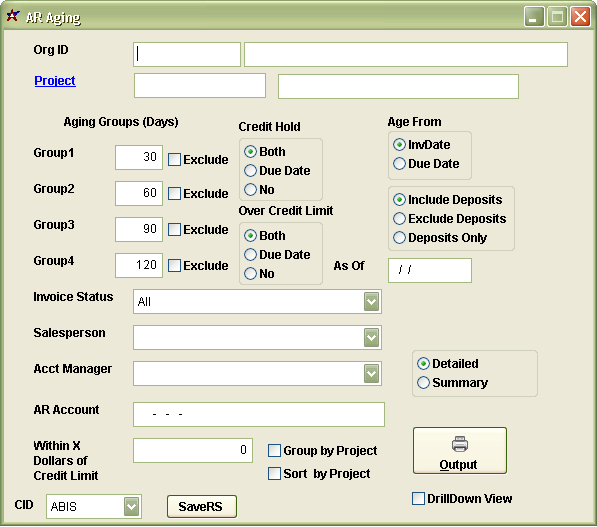
Task: Click the SaveRS button
Action: point(202,506)
